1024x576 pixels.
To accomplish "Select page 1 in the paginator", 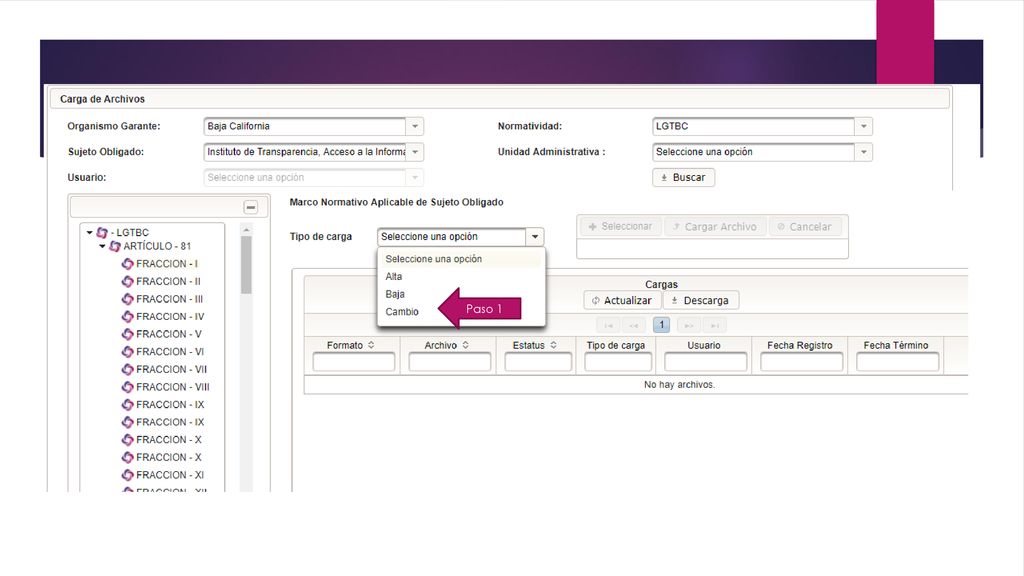I will click(x=661, y=325).
